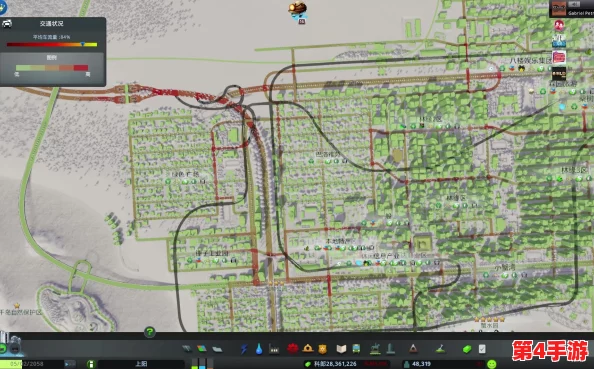Click the Chirper bird at top

click(x=298, y=11)
